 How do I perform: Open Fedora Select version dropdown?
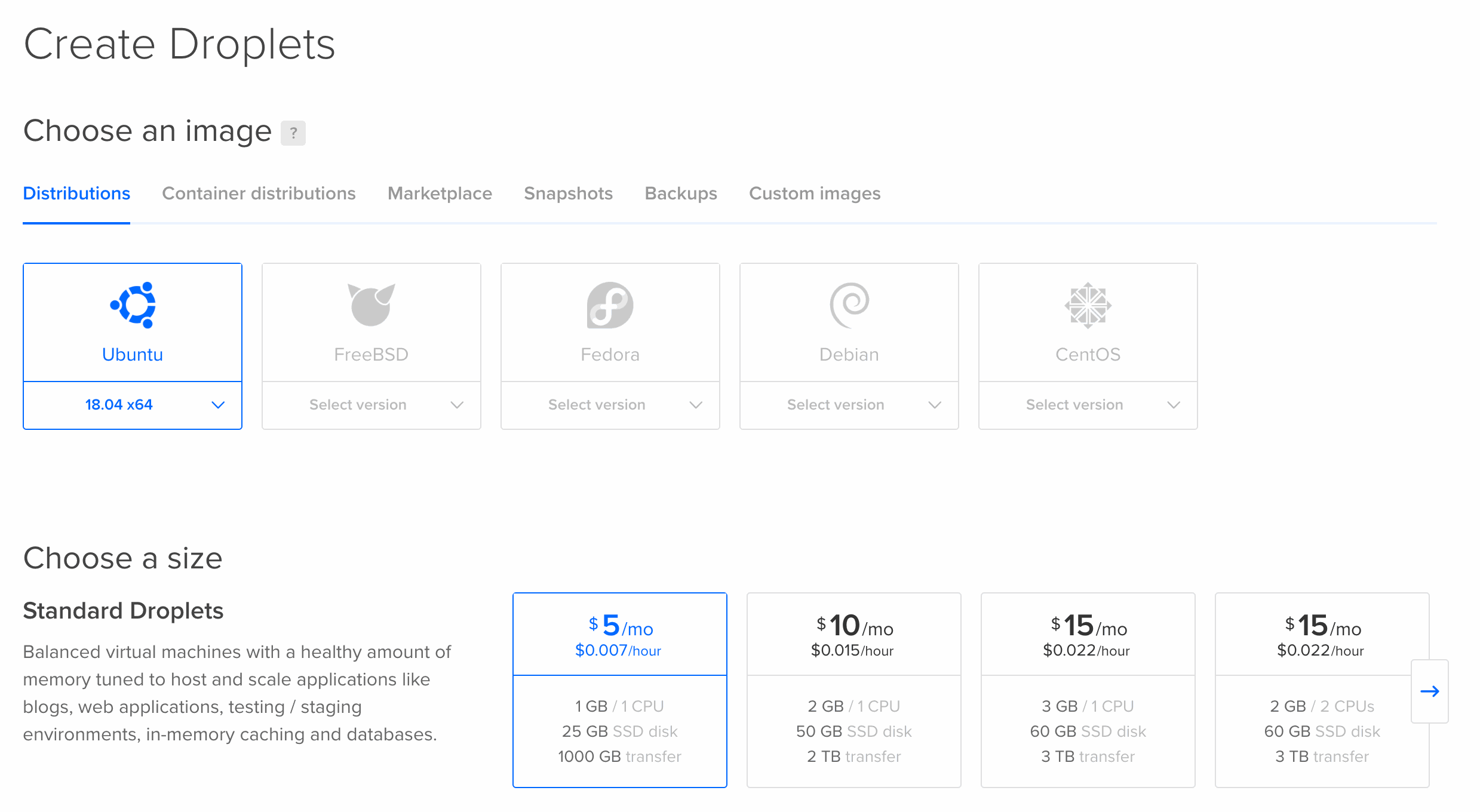pyautogui.click(x=610, y=405)
